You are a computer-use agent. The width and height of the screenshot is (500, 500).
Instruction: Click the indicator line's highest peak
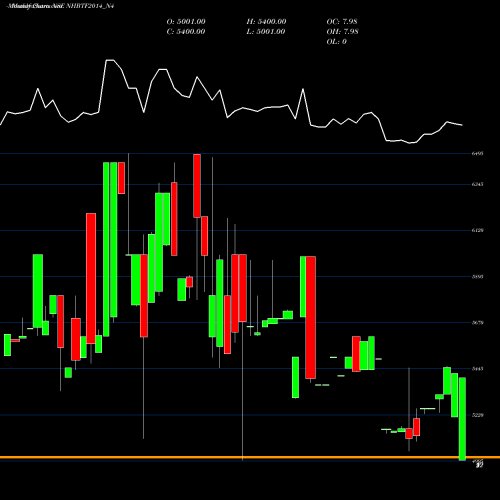point(110,60)
